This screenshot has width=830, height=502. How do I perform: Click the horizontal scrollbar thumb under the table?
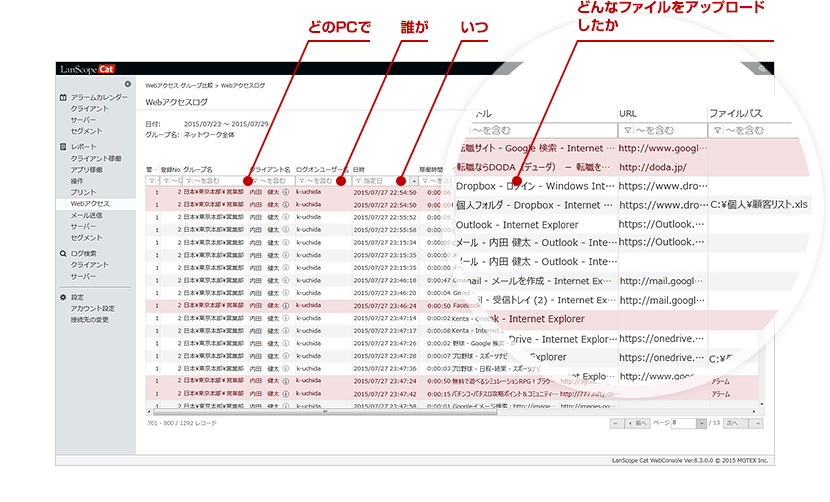(325, 411)
